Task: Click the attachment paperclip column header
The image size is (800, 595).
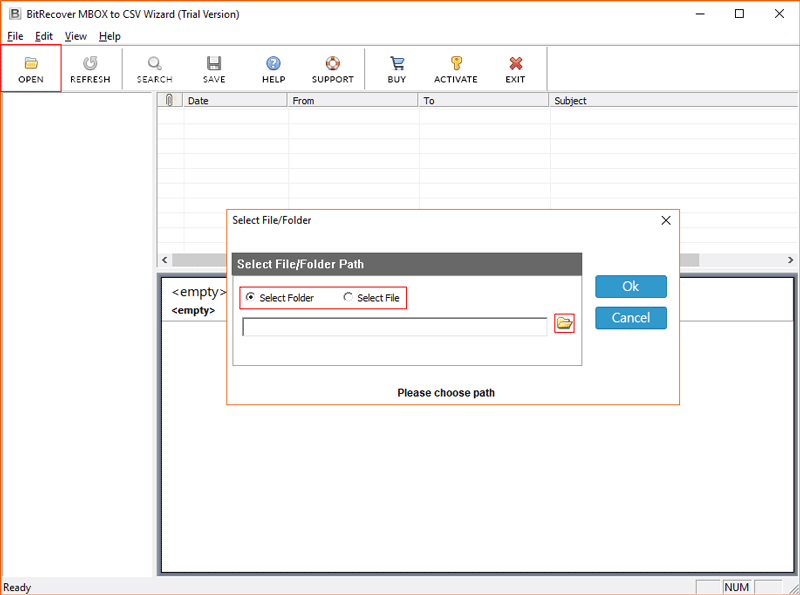Action: [x=169, y=100]
